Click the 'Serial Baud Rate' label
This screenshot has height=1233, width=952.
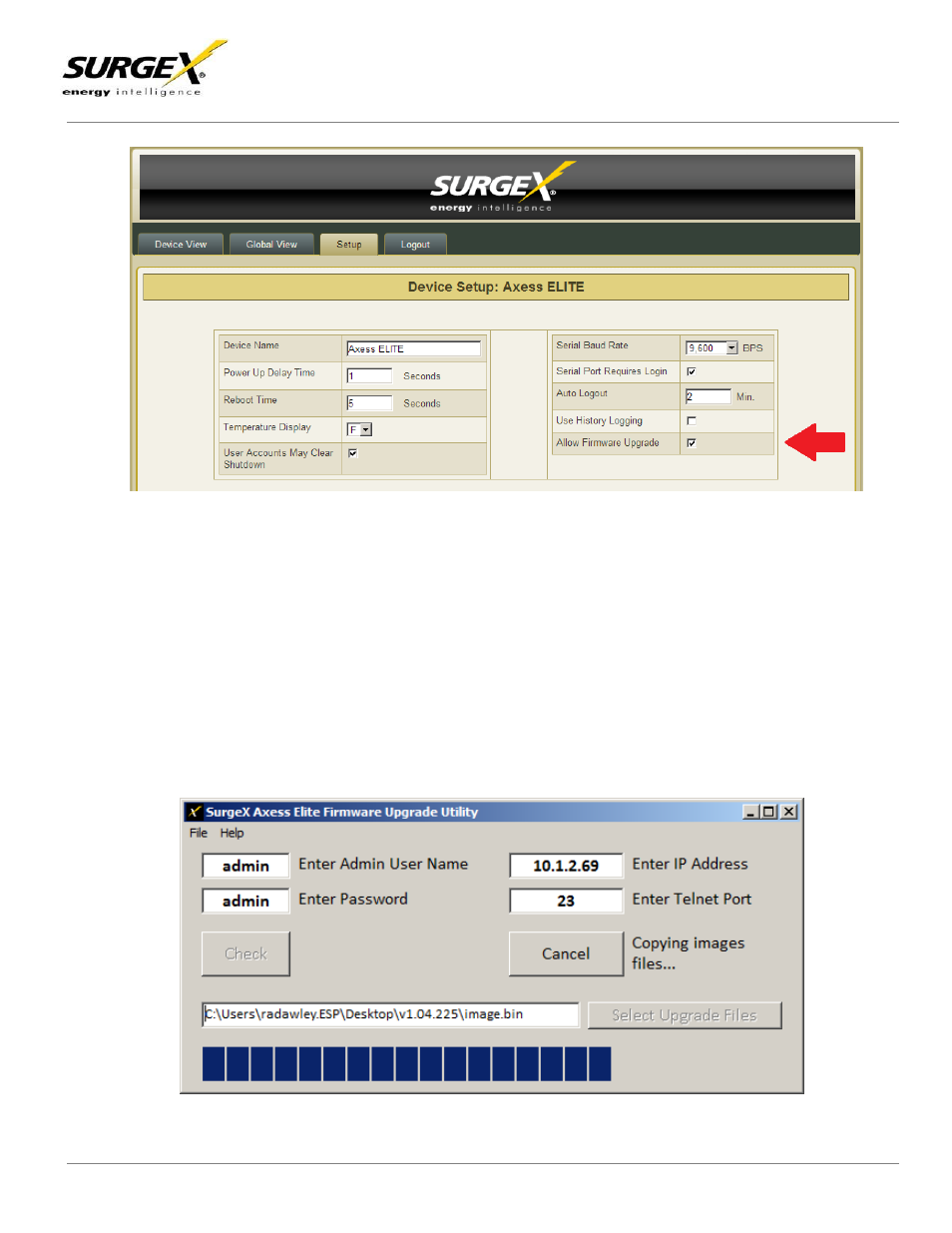point(592,345)
